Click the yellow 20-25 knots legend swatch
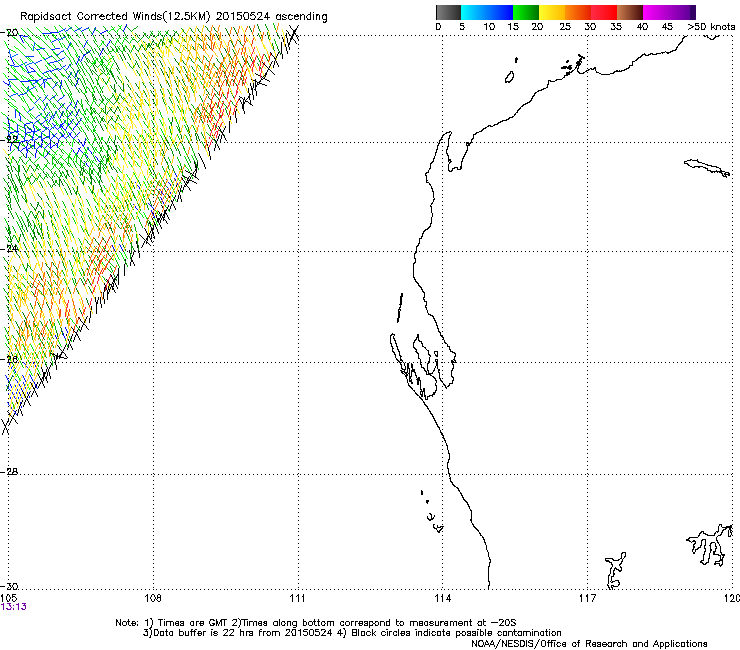 point(552,12)
